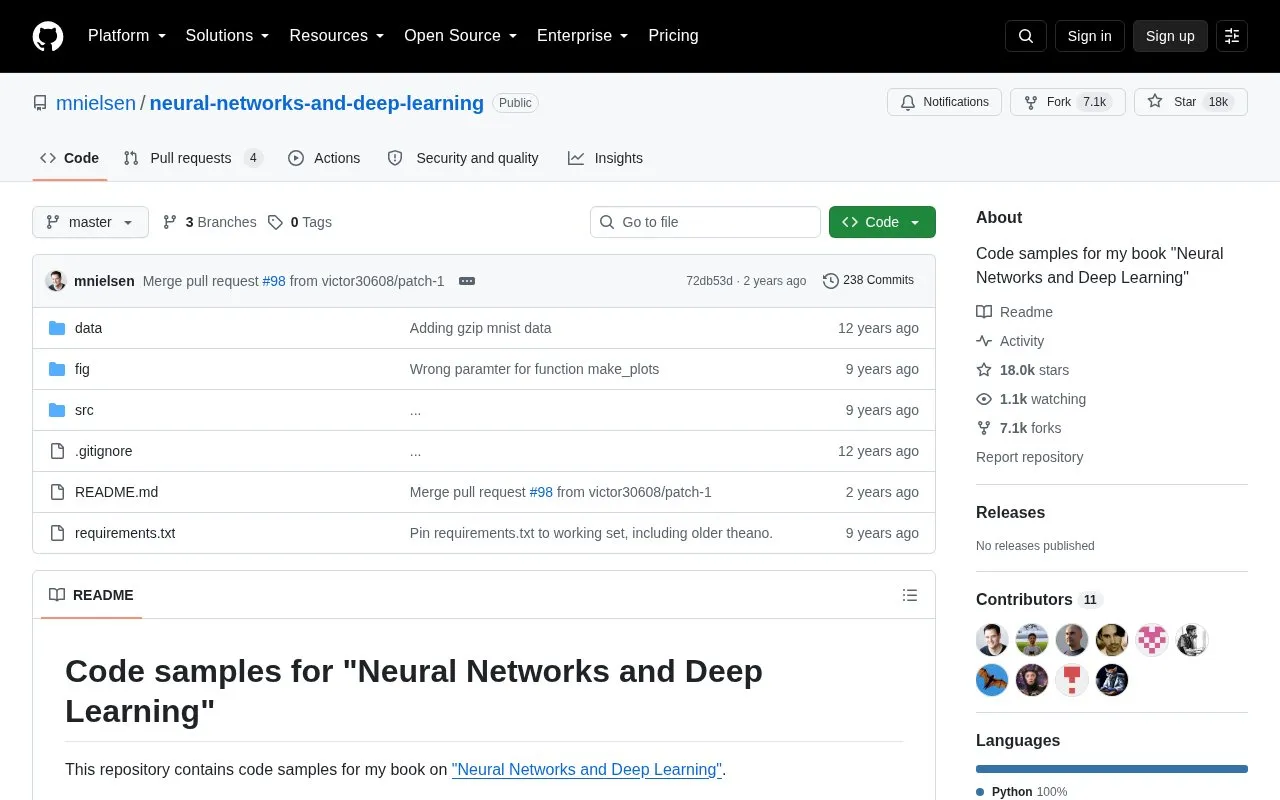
Task: Open the README.md file
Action: [x=116, y=492]
